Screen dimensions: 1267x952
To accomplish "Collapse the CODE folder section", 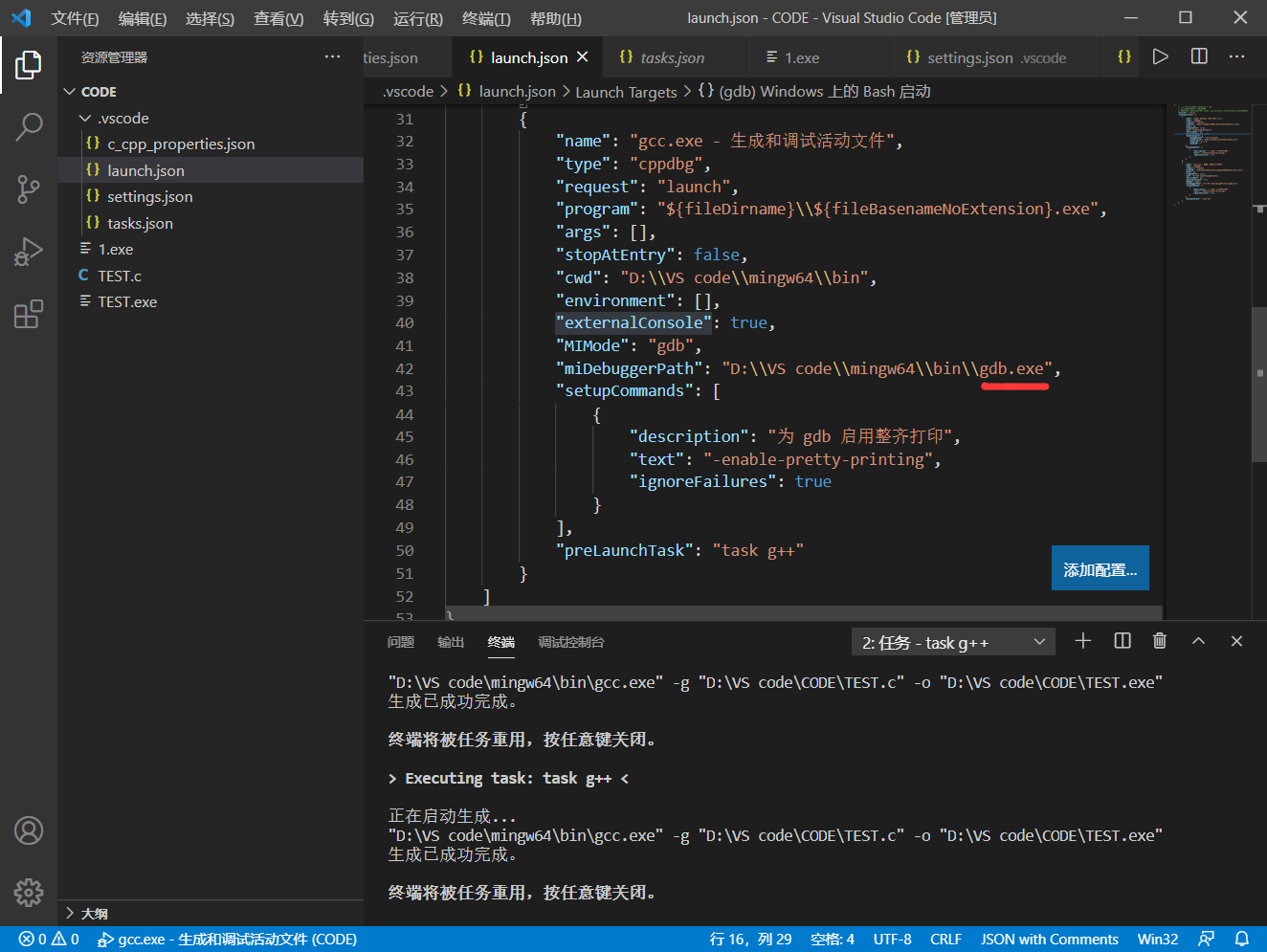I will (69, 92).
